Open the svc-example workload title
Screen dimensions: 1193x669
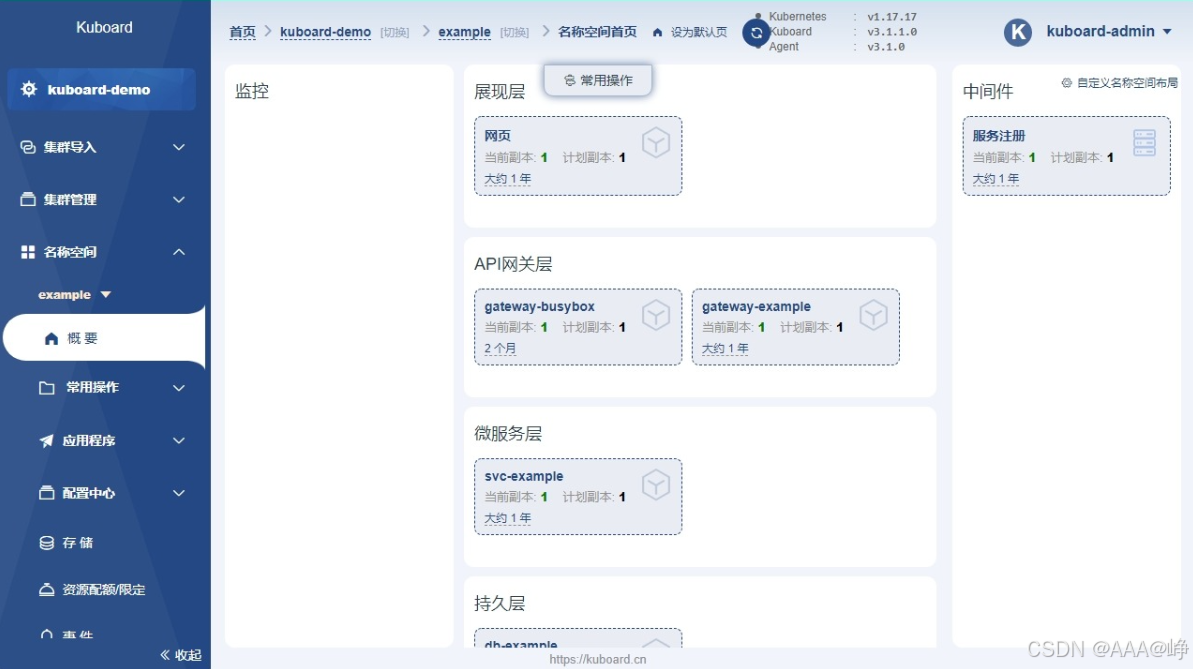pyautogui.click(x=523, y=476)
